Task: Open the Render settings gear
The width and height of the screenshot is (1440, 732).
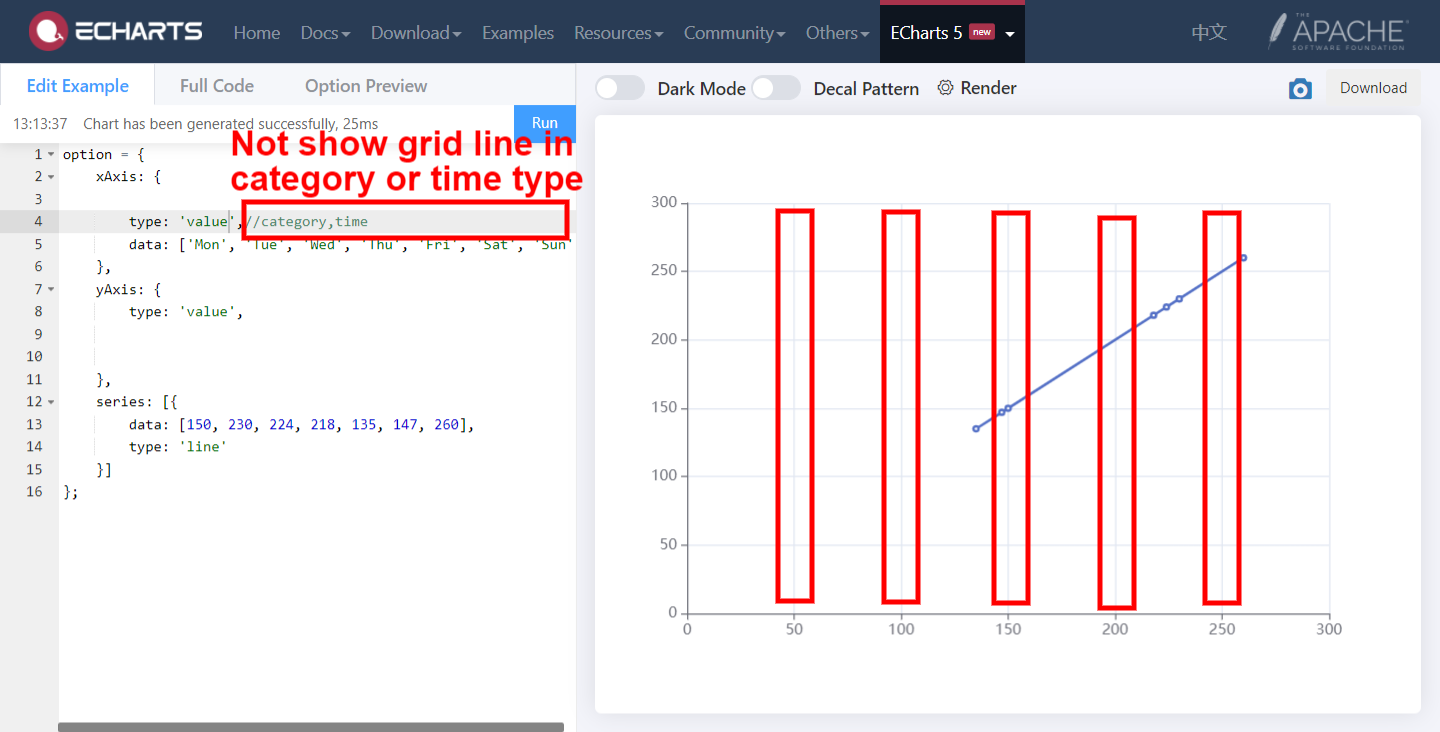Action: tap(945, 88)
